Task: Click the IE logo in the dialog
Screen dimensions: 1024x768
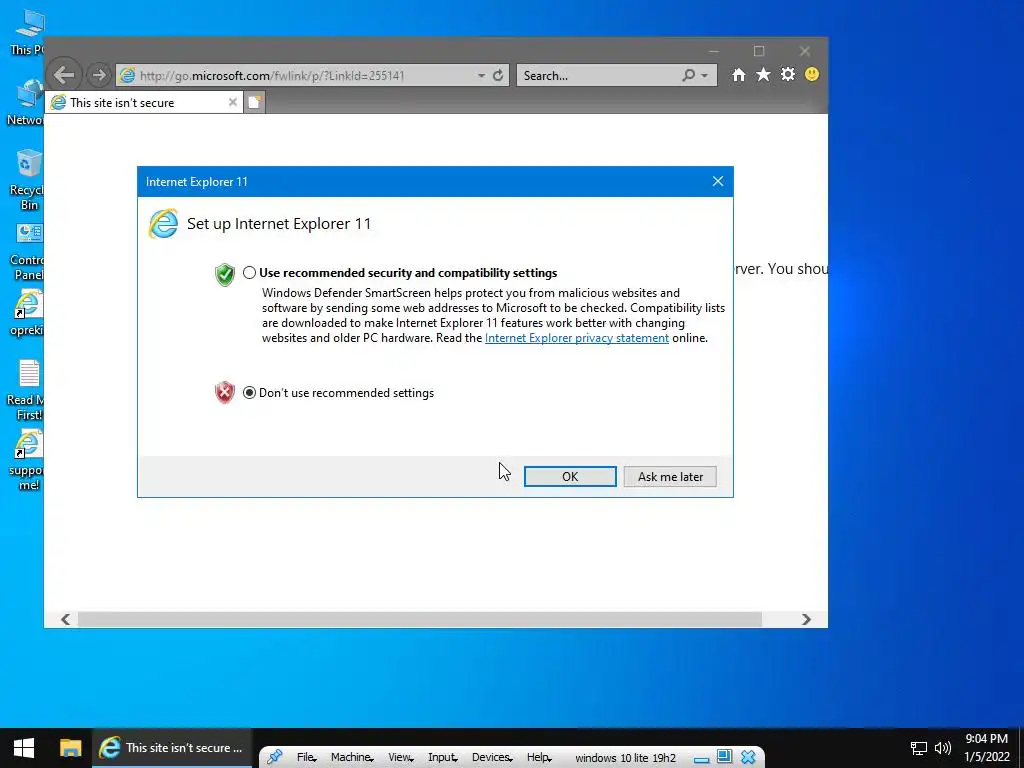Action: point(163,224)
